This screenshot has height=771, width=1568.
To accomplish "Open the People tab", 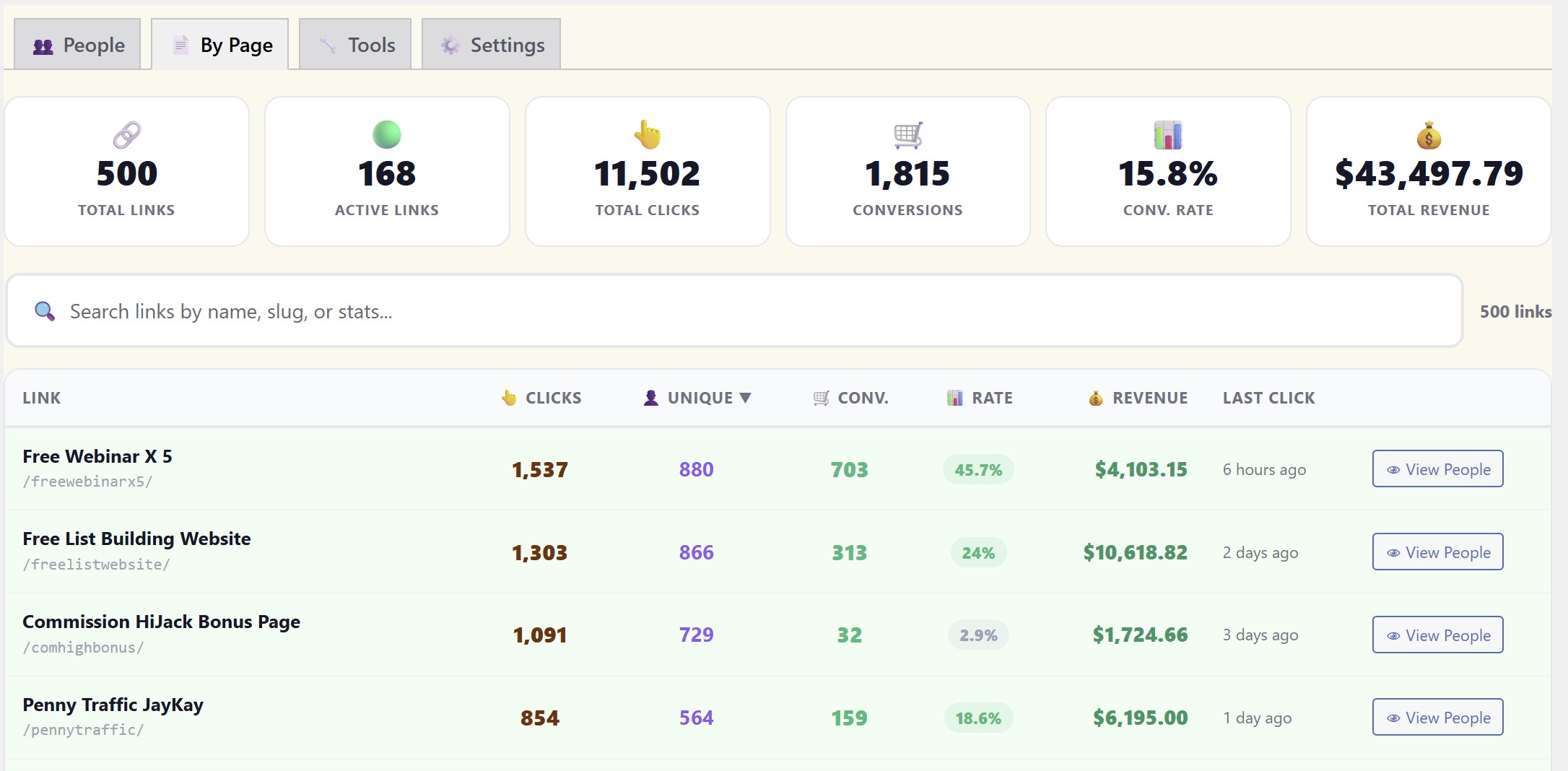I will click(77, 45).
